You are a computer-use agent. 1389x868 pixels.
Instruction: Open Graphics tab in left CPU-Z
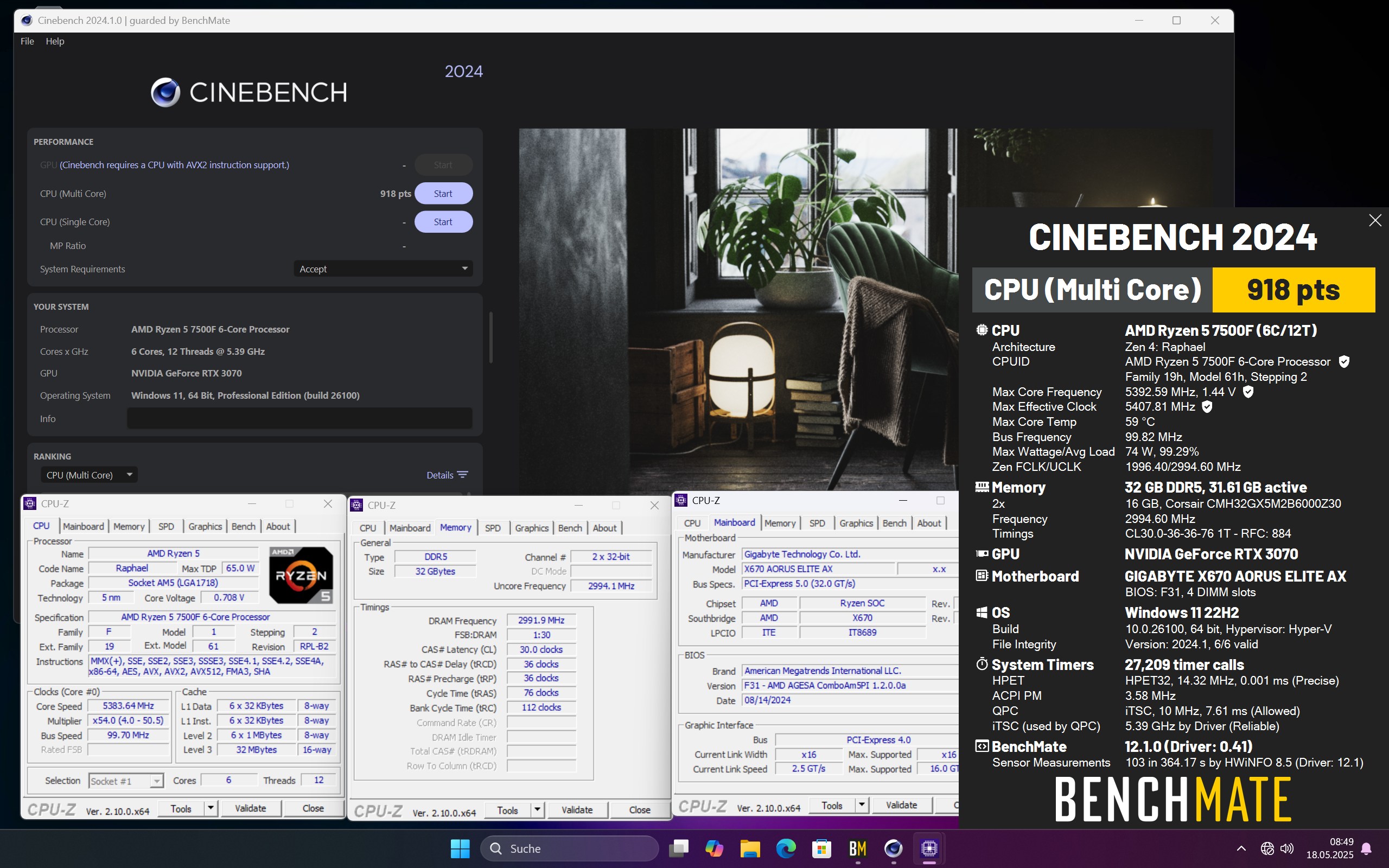pyautogui.click(x=205, y=526)
